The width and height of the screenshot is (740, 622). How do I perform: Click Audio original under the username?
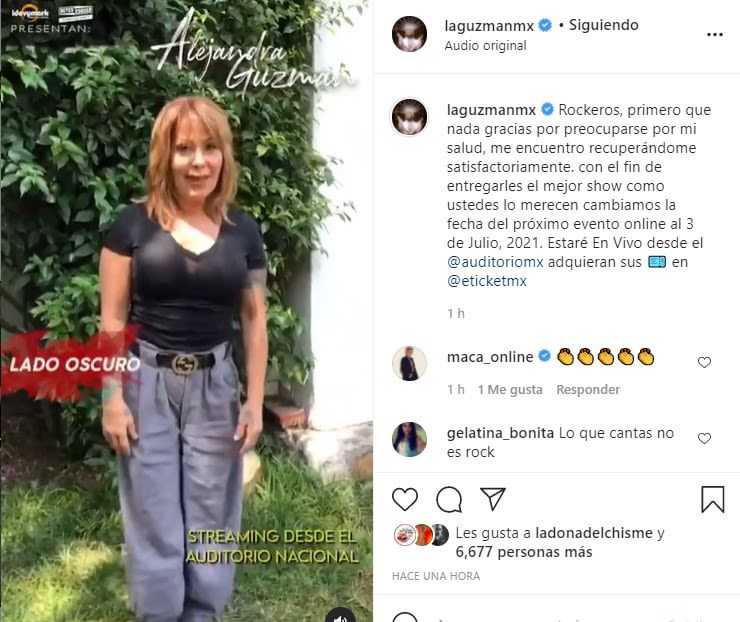485,46
